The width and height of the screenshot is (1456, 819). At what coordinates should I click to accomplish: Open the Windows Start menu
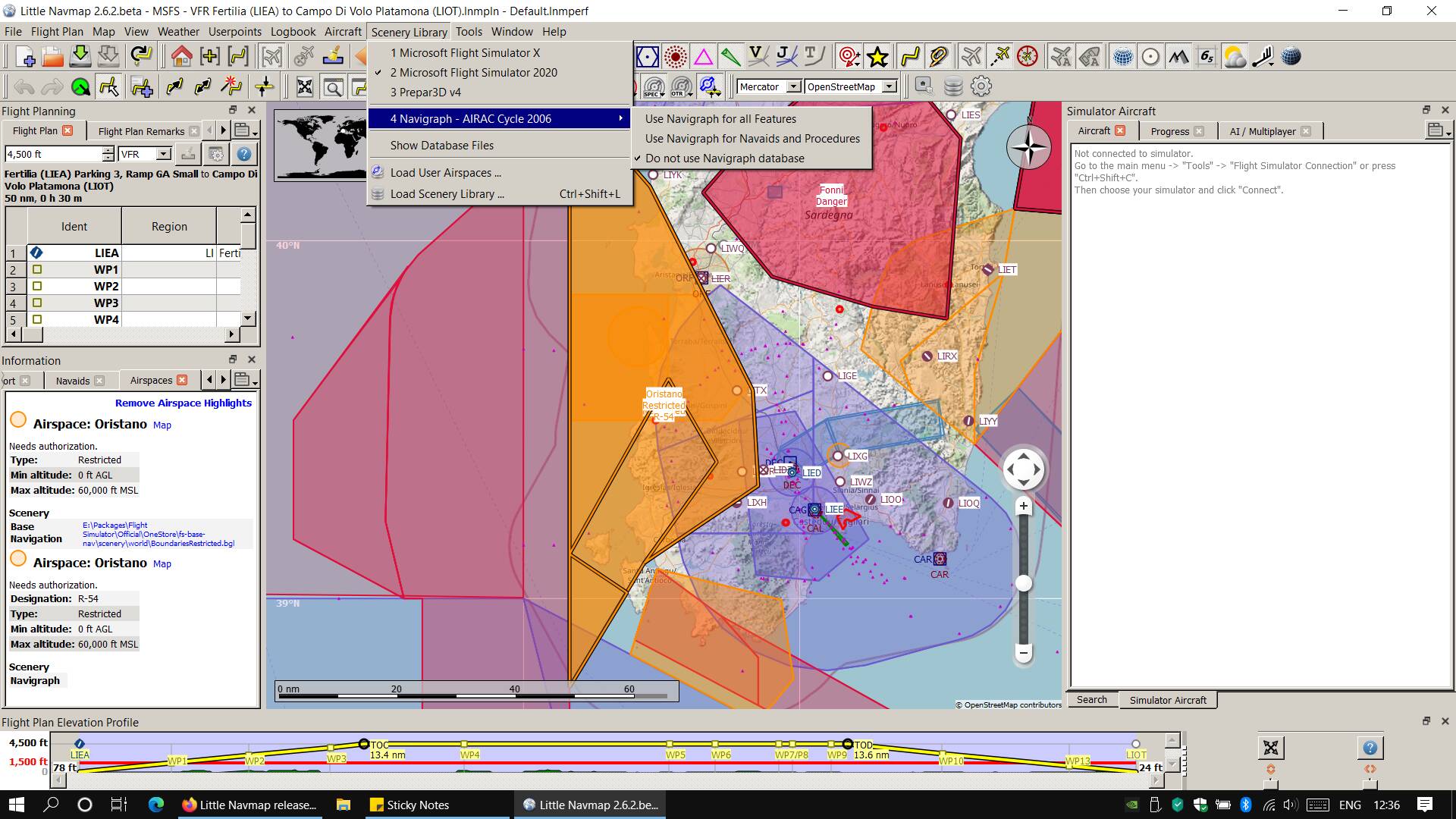point(17,805)
